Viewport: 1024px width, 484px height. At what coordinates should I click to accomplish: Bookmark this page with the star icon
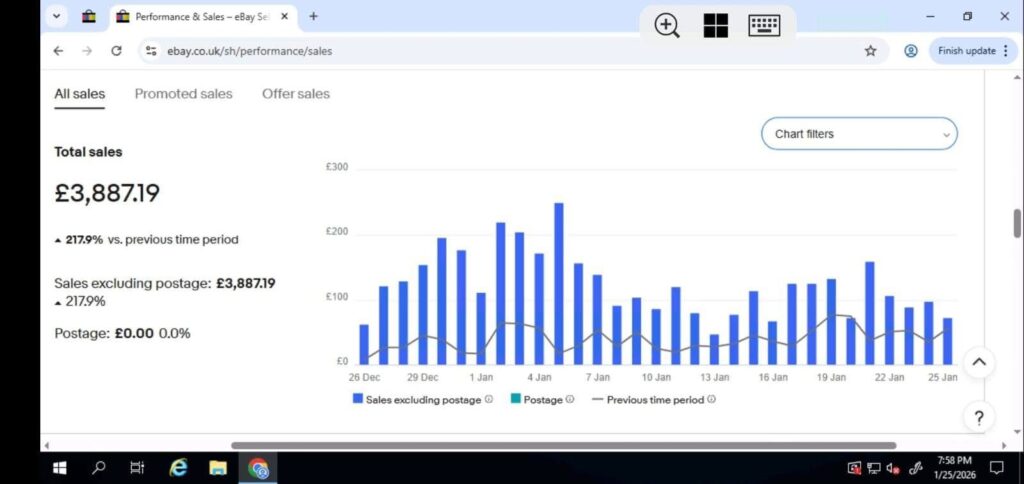click(x=870, y=51)
